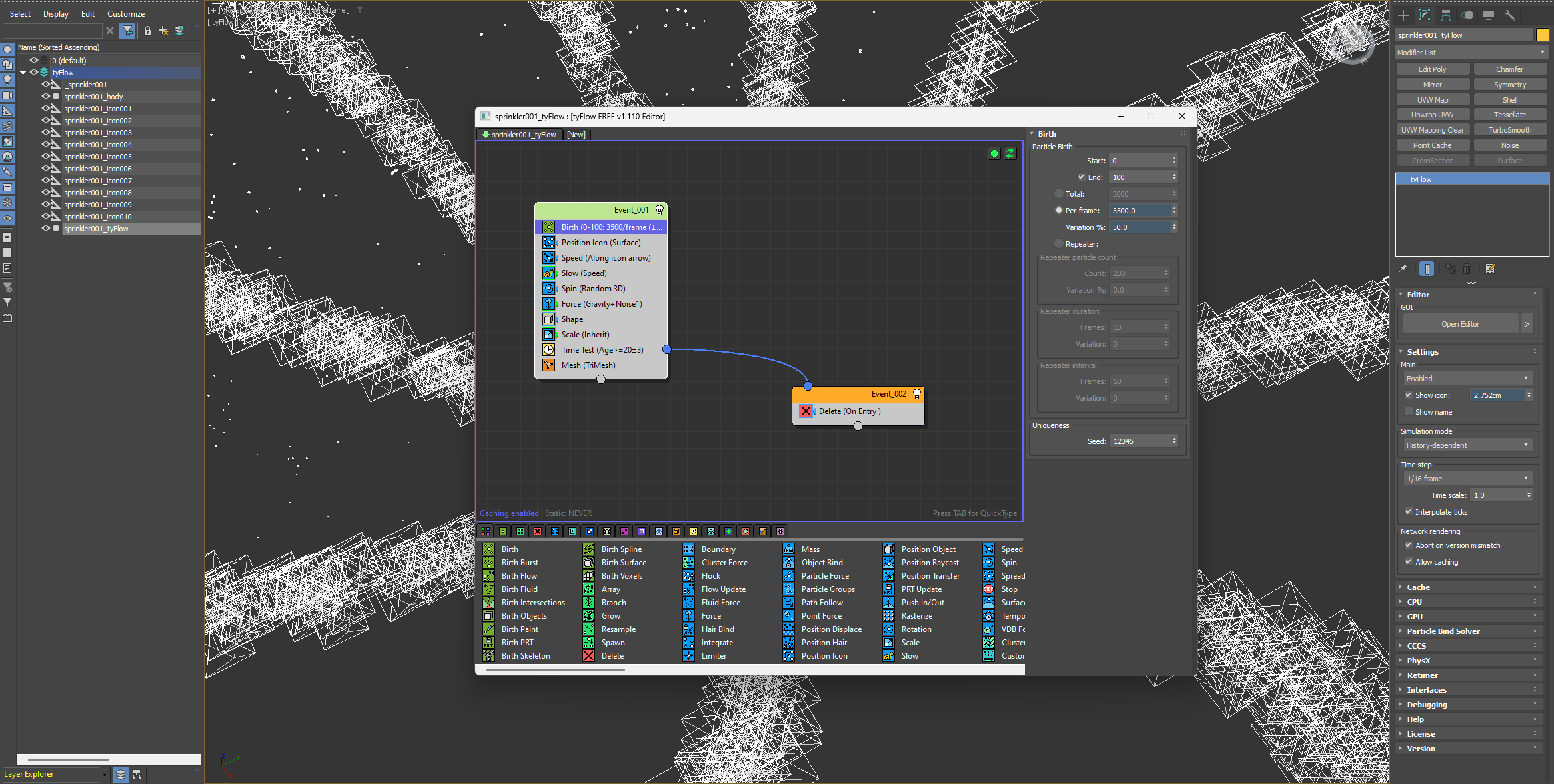Switch to the [New] flow tab
The width and height of the screenshot is (1554, 784).
point(576,135)
